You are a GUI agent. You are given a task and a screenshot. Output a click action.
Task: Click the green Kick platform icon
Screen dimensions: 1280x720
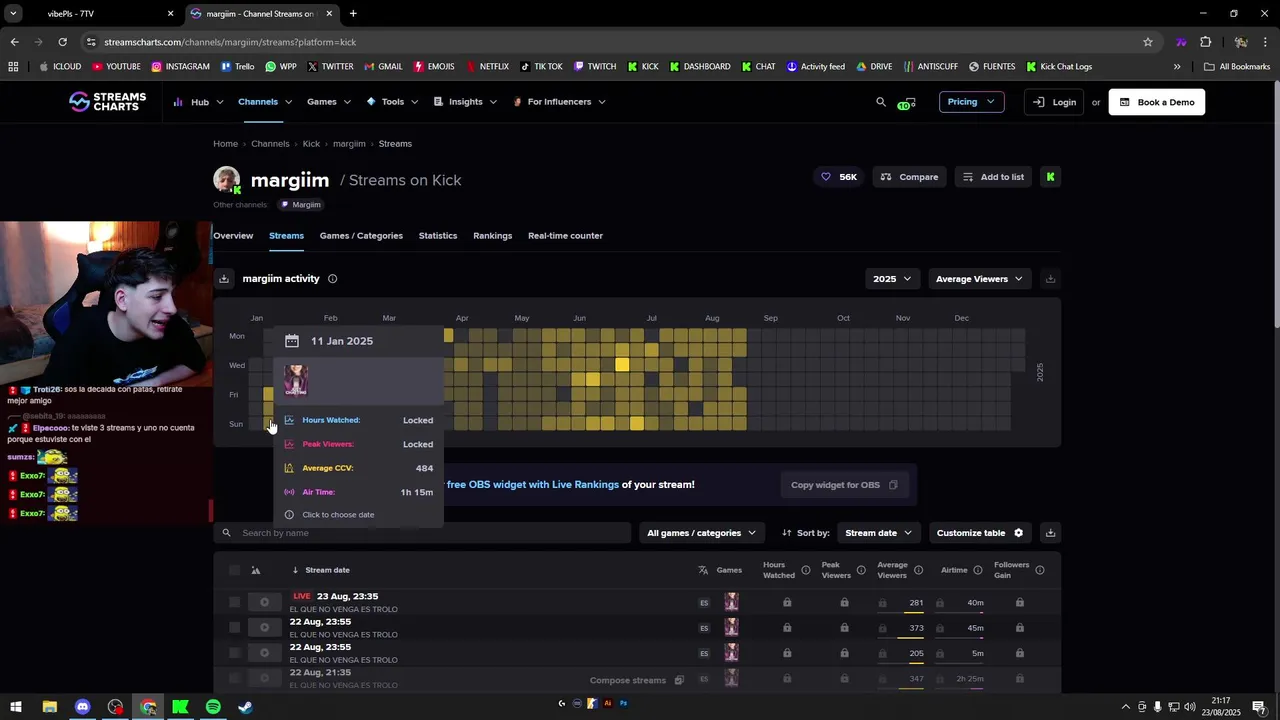pyautogui.click(x=1050, y=177)
